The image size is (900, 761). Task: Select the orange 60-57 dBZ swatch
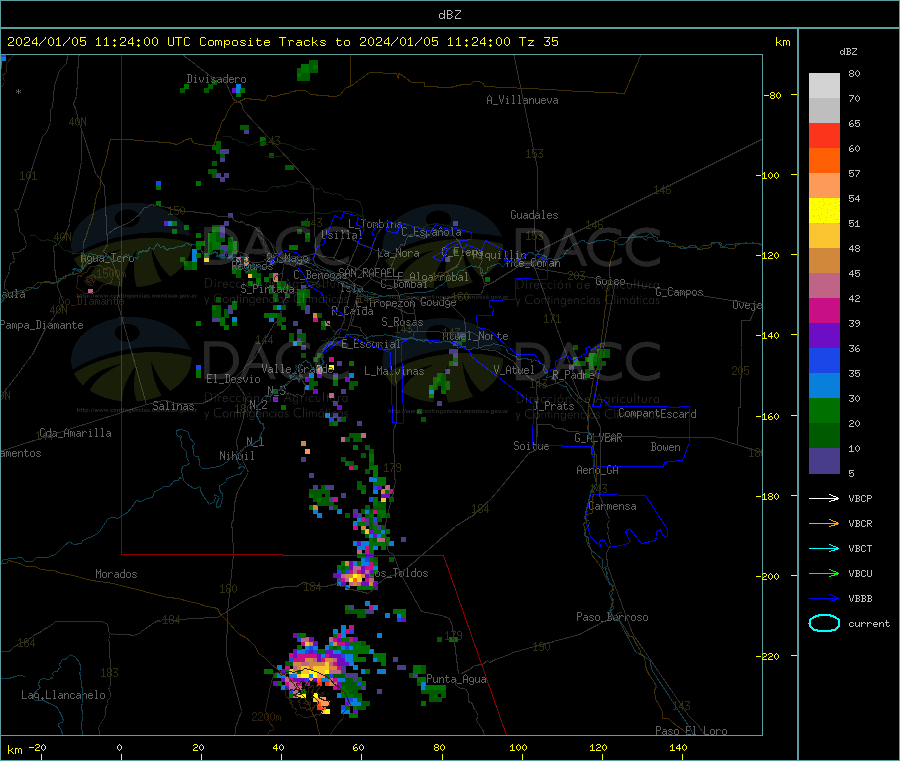click(x=824, y=161)
